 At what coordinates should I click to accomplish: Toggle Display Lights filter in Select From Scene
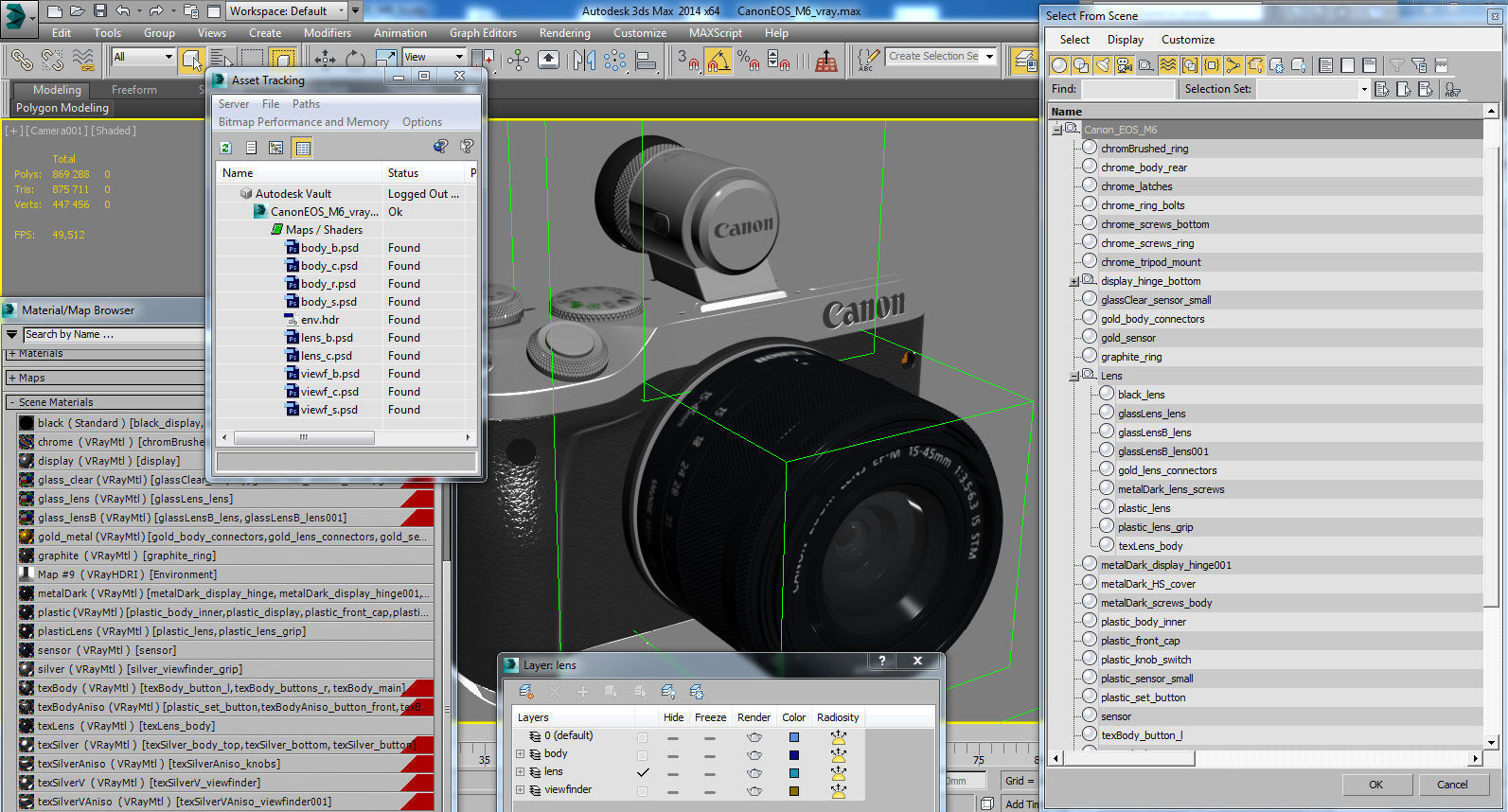(x=1103, y=65)
